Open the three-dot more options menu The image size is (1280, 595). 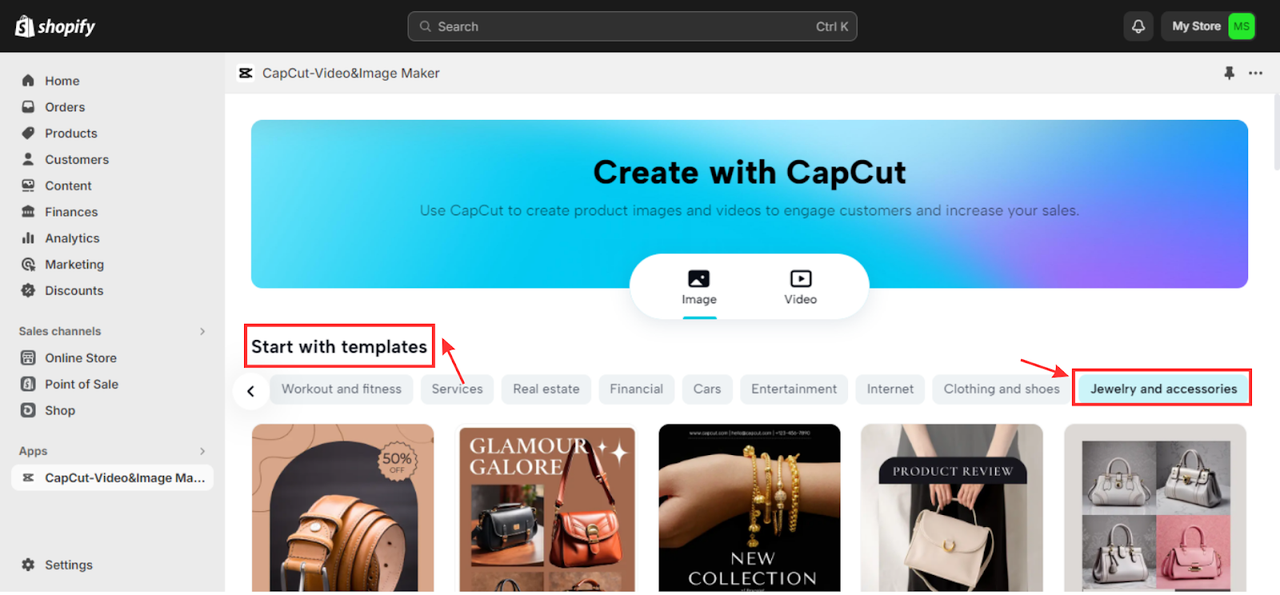[x=1255, y=73]
